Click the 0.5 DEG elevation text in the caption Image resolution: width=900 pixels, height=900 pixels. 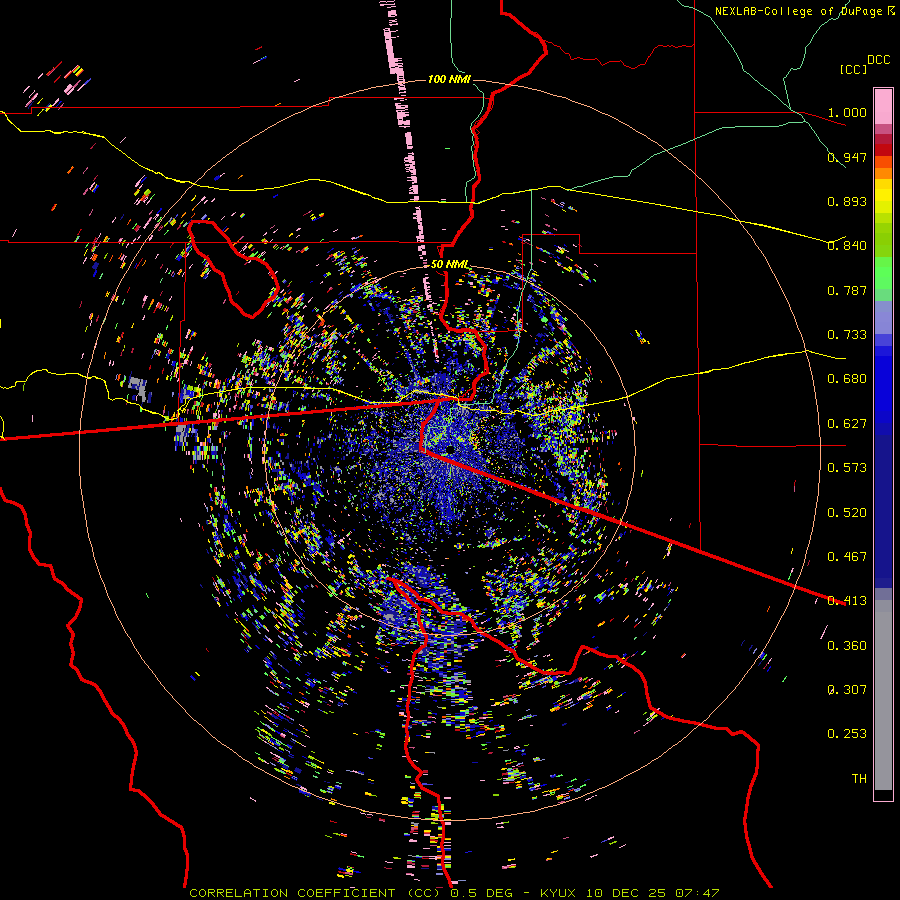pyautogui.click(x=482, y=893)
